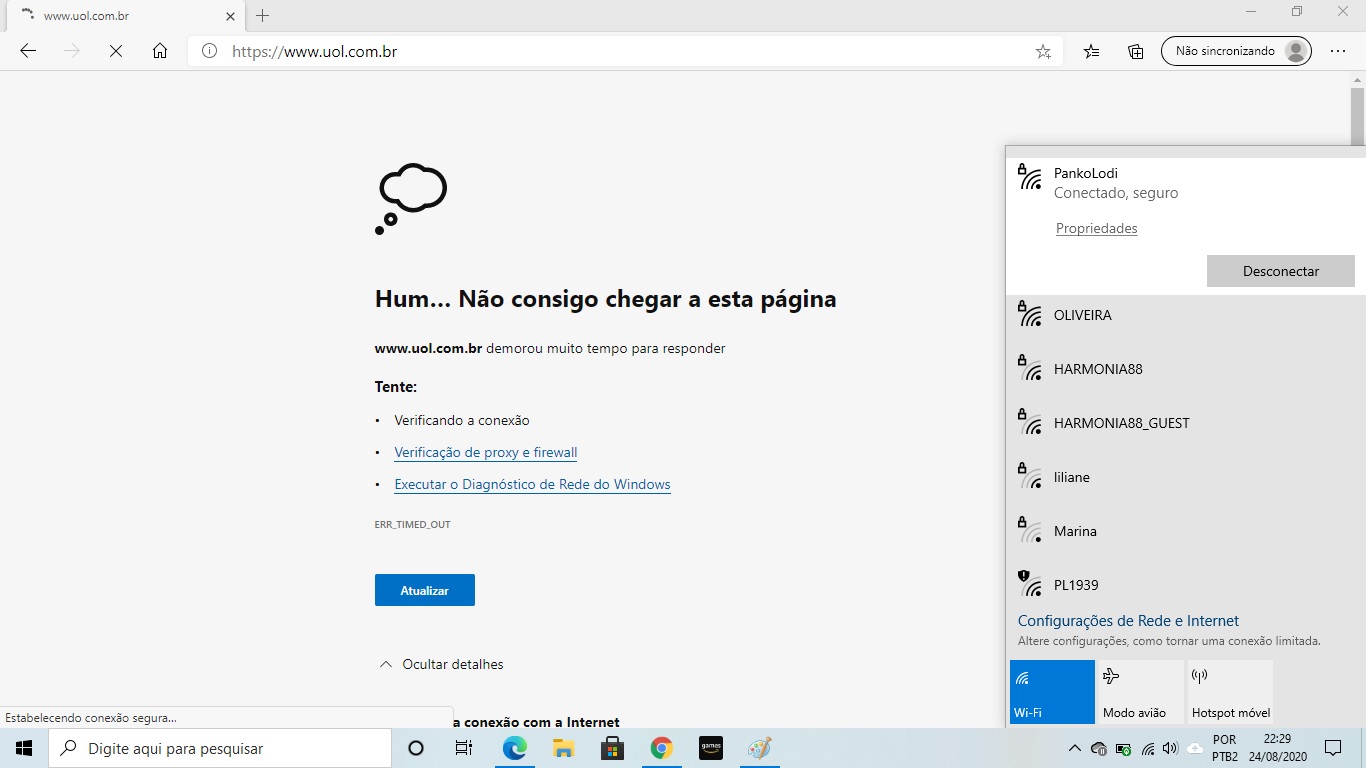Open Configurações de Rede e Internet

(1128, 621)
